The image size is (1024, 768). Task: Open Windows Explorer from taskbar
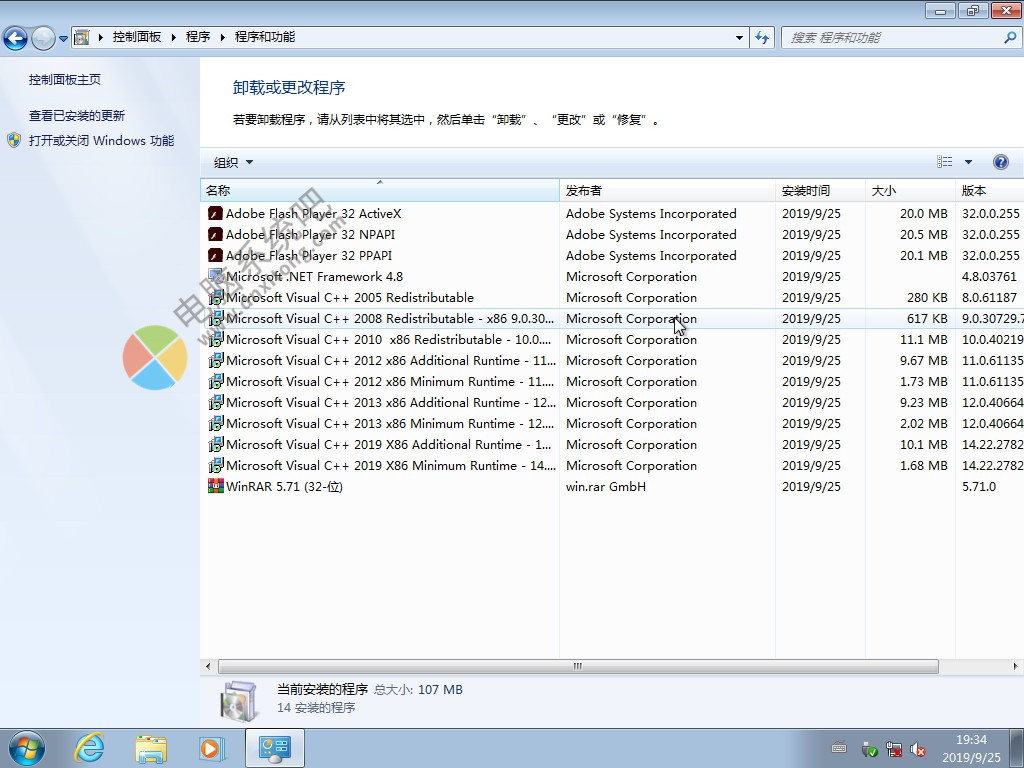[151, 748]
